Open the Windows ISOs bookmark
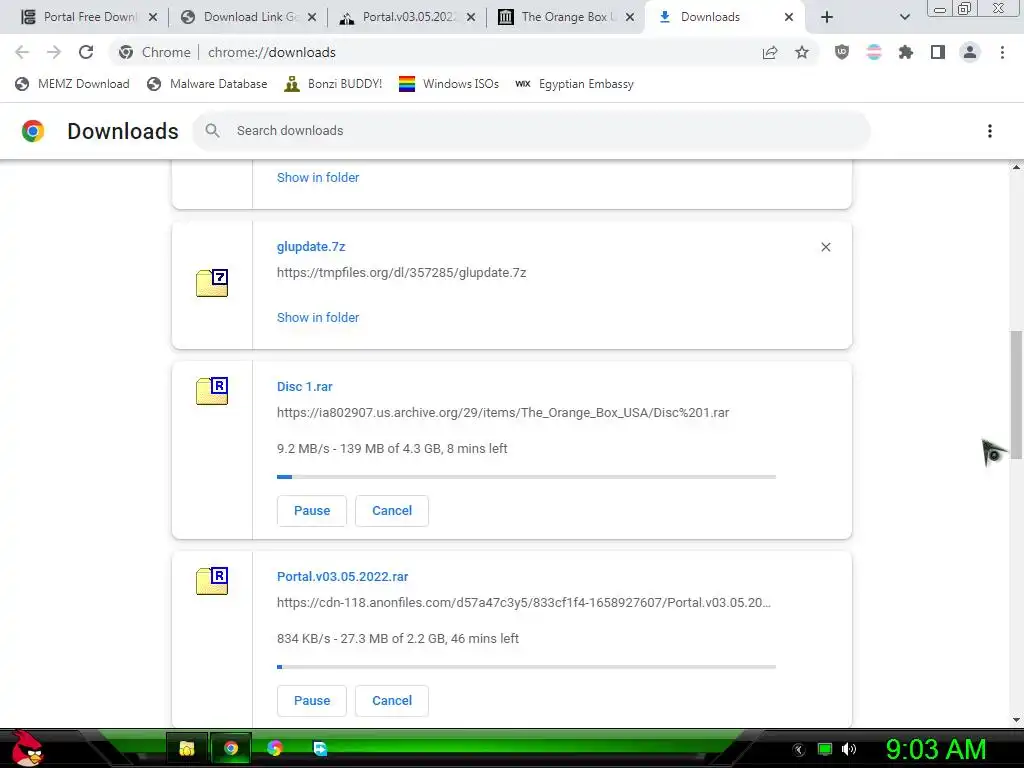Viewport: 1024px width, 768px height. click(x=449, y=84)
